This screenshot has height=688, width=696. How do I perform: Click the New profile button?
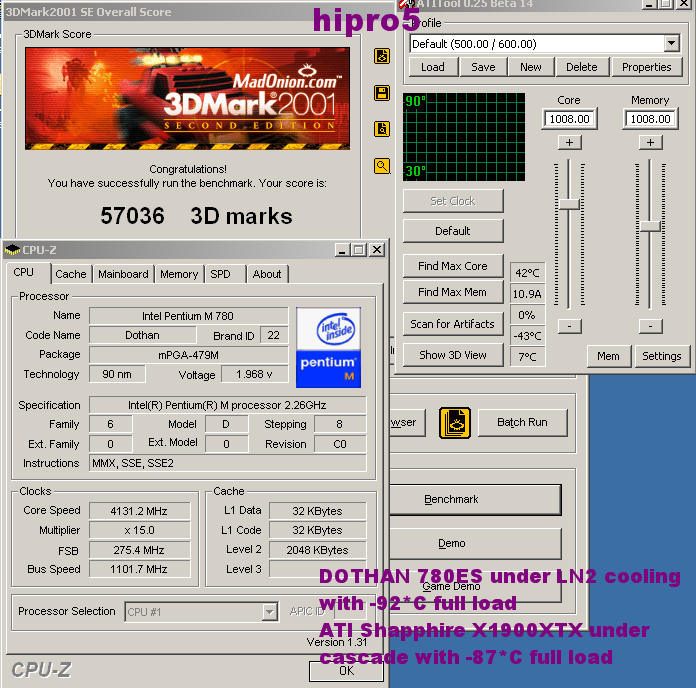531,67
